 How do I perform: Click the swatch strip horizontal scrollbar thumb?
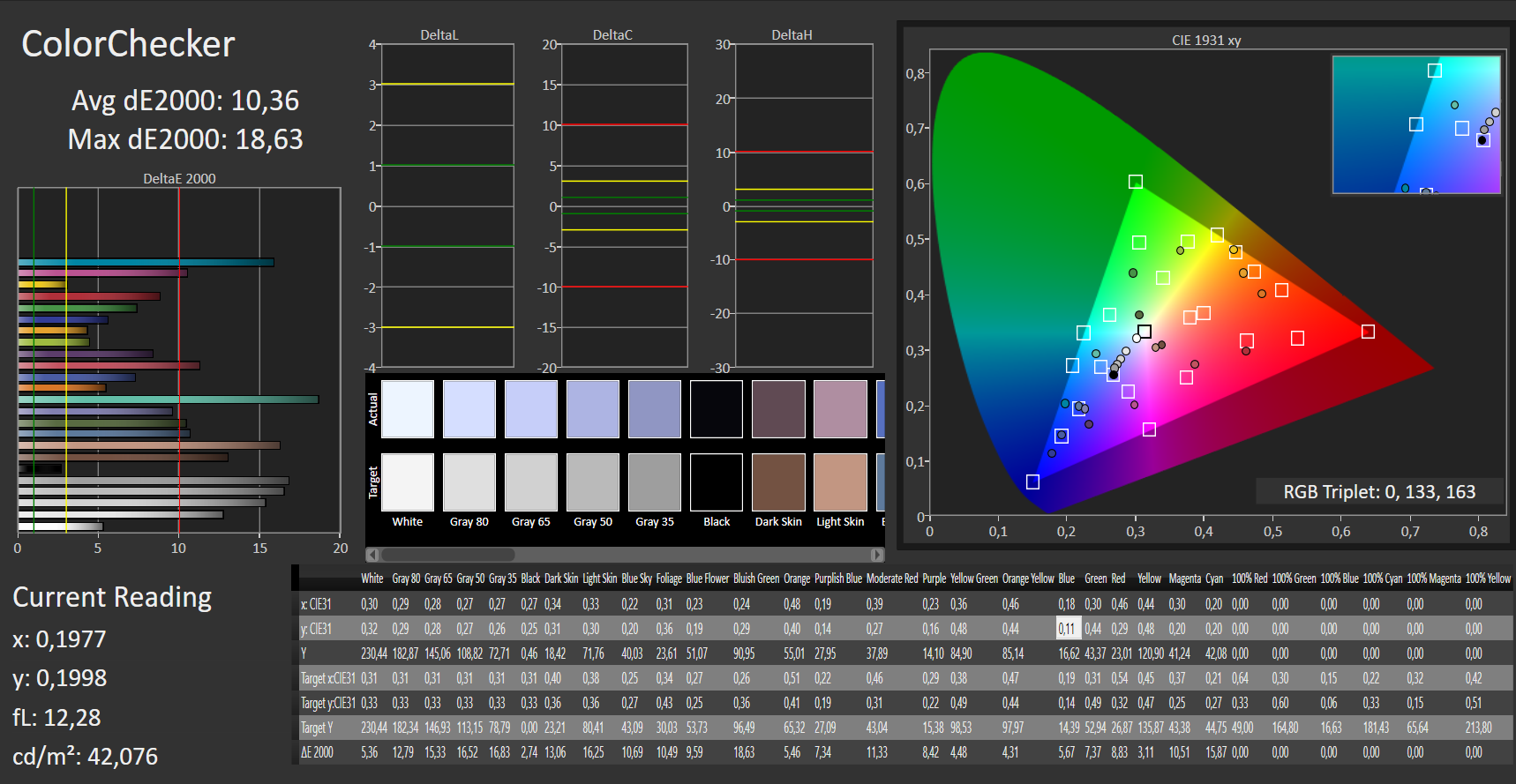(x=447, y=555)
